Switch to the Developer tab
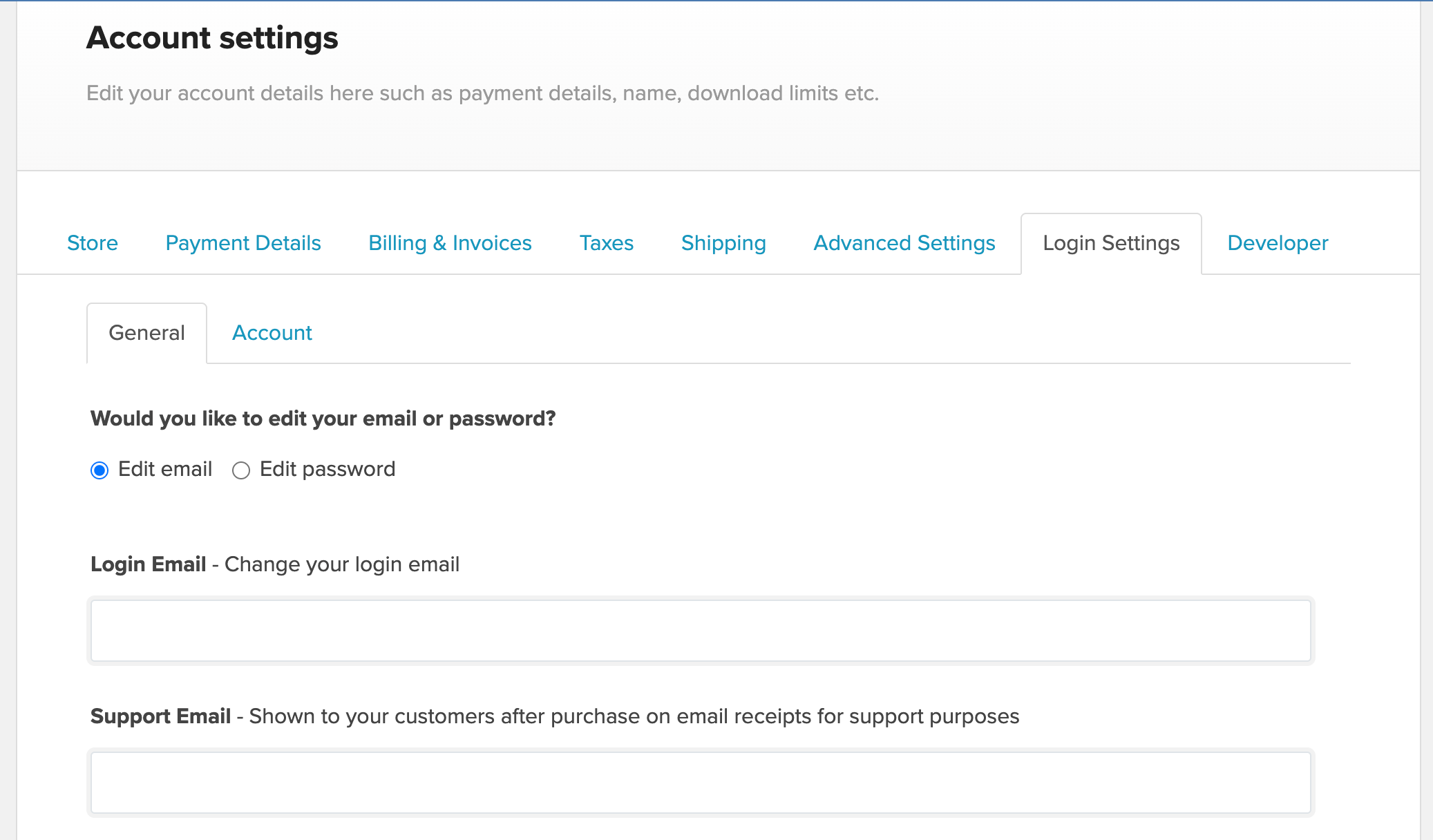 [x=1278, y=243]
